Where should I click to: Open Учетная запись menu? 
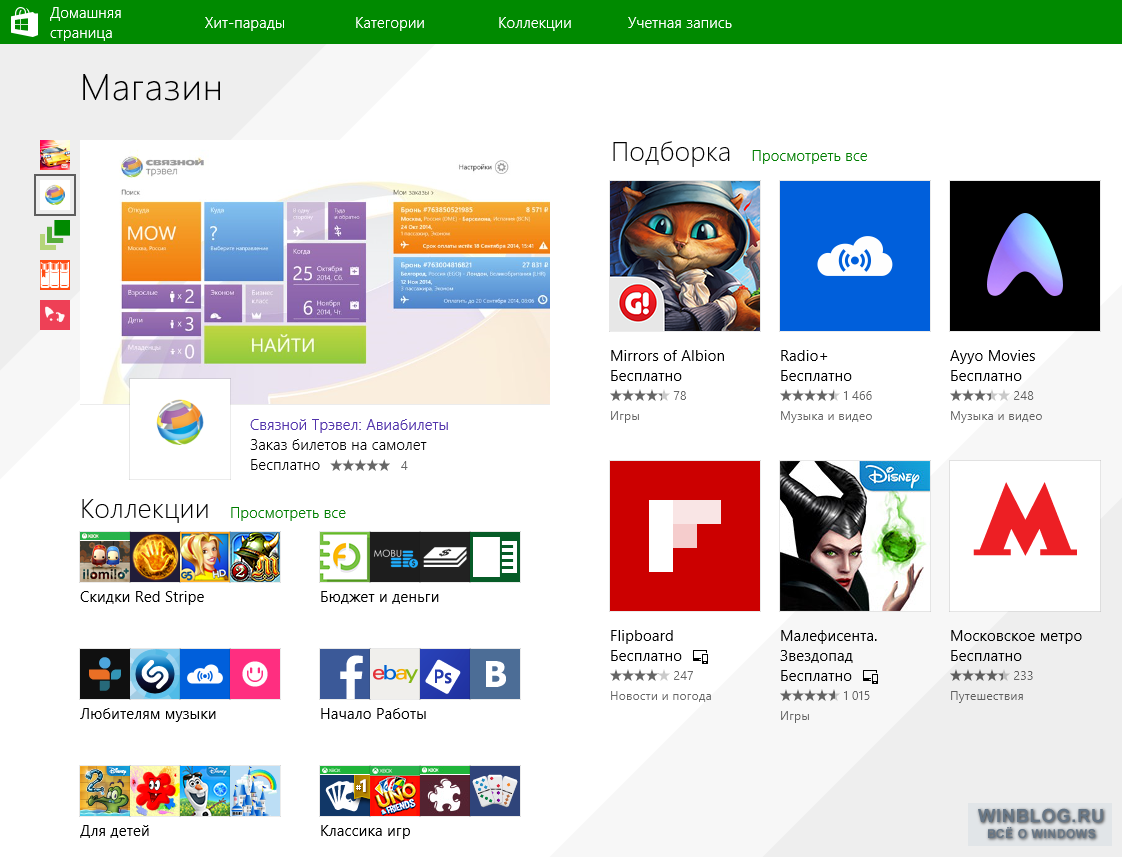[x=679, y=23]
